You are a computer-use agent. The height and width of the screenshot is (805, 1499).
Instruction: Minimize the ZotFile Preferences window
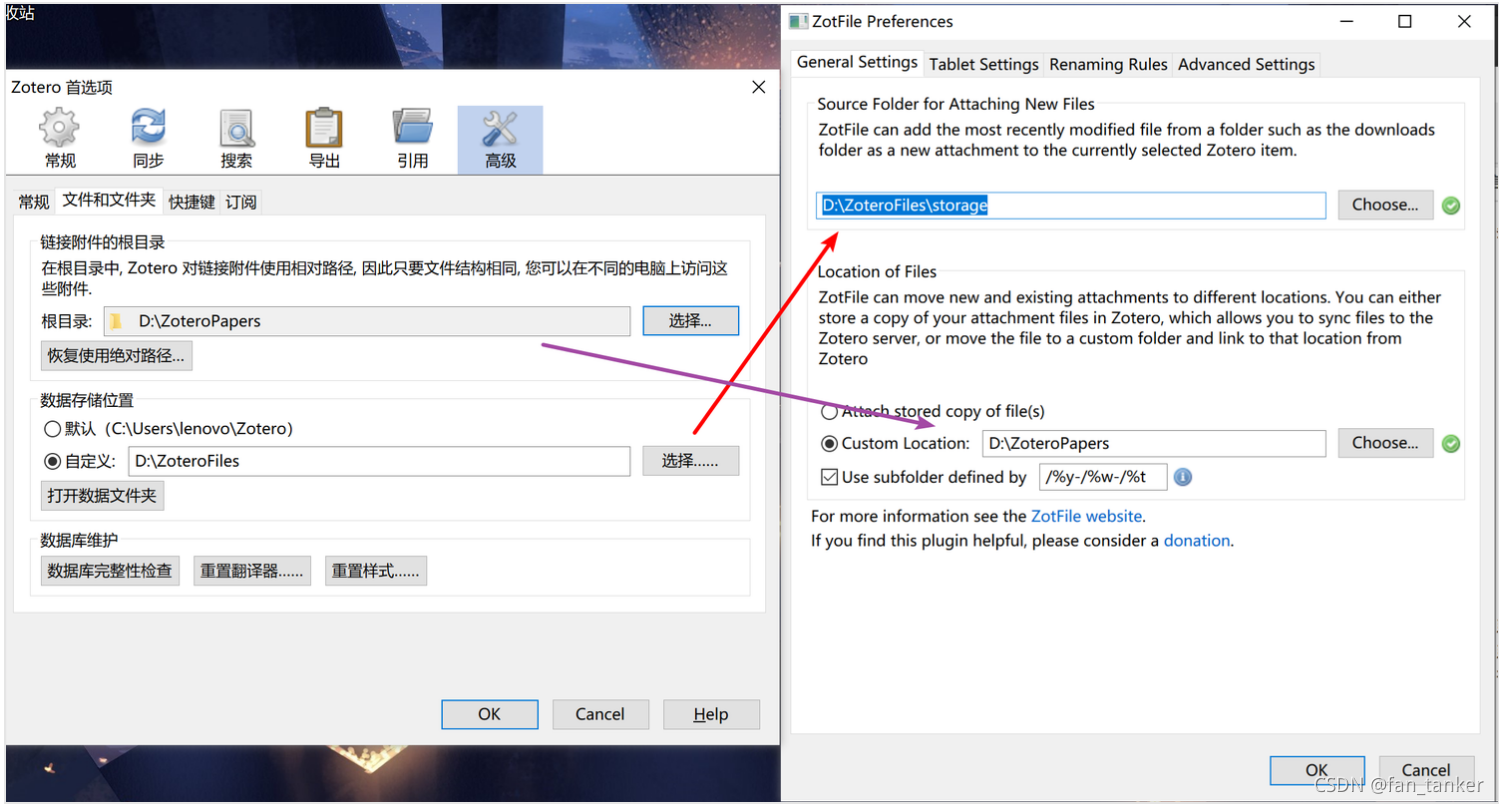(1346, 21)
